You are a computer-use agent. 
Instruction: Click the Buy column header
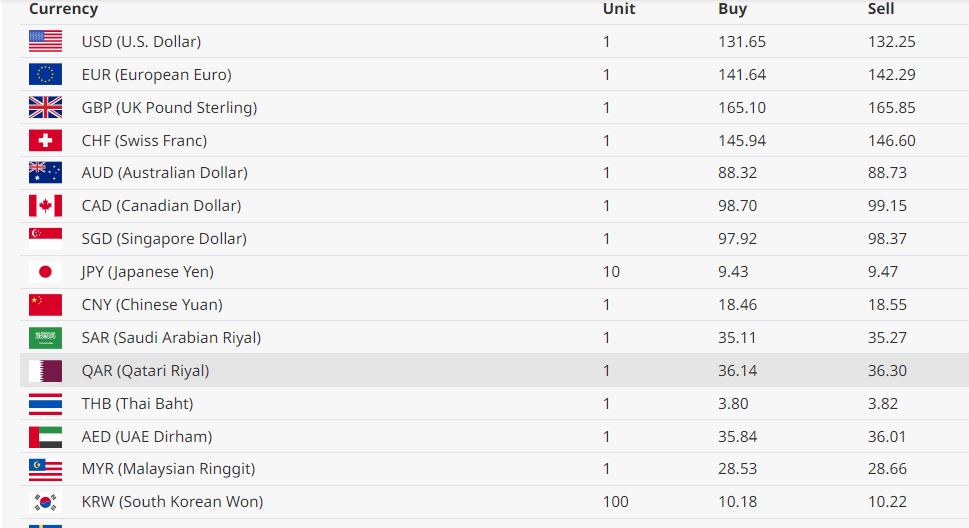pyautogui.click(x=732, y=9)
